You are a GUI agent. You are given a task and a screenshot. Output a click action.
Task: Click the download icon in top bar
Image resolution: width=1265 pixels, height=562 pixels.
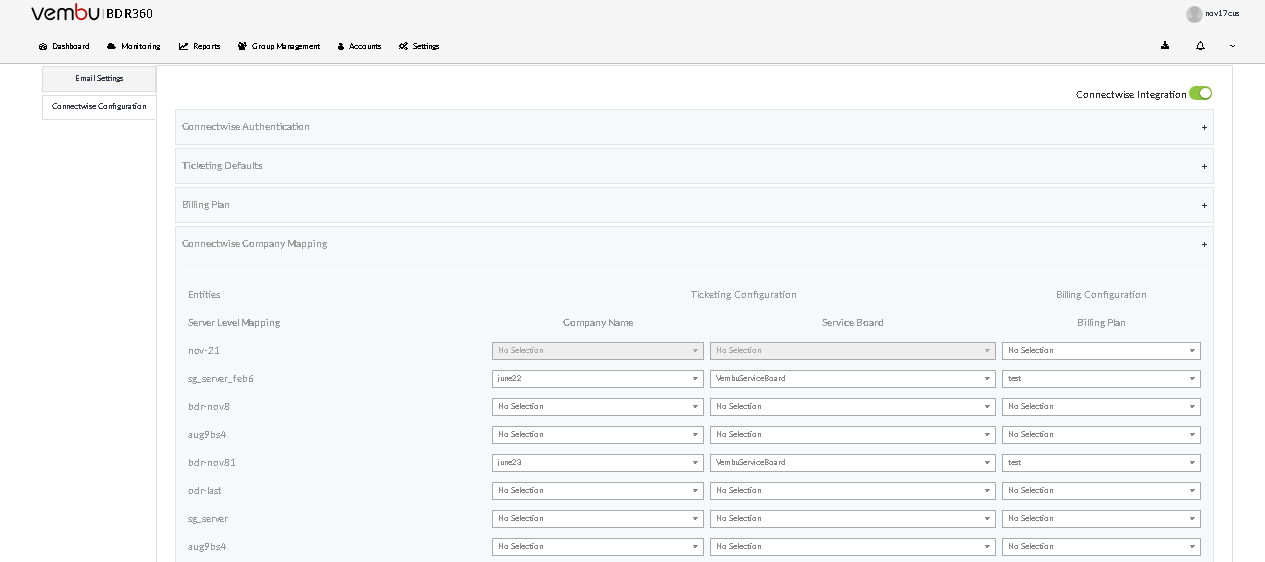pyautogui.click(x=1165, y=45)
